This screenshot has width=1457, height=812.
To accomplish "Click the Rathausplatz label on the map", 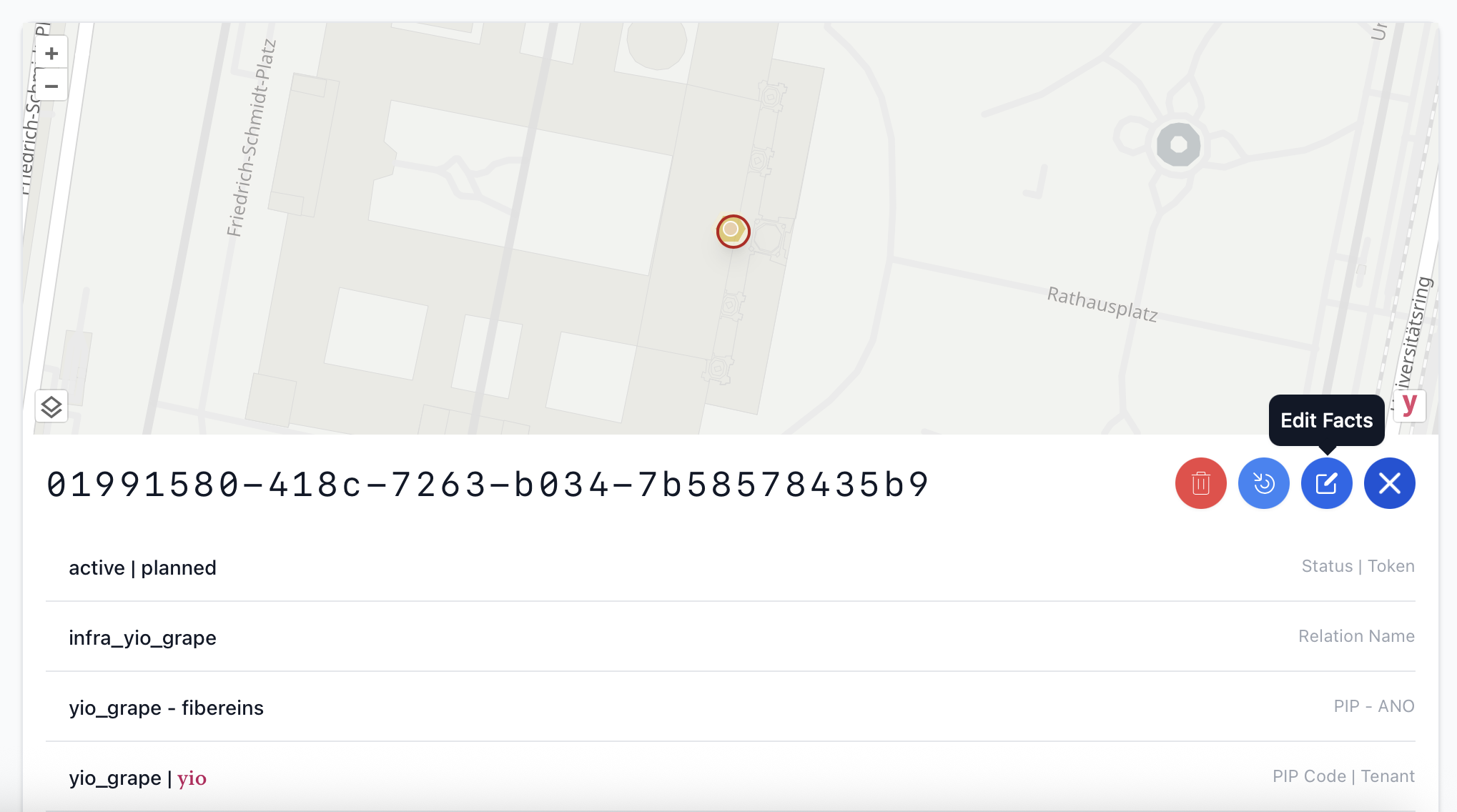I will pos(1102,304).
